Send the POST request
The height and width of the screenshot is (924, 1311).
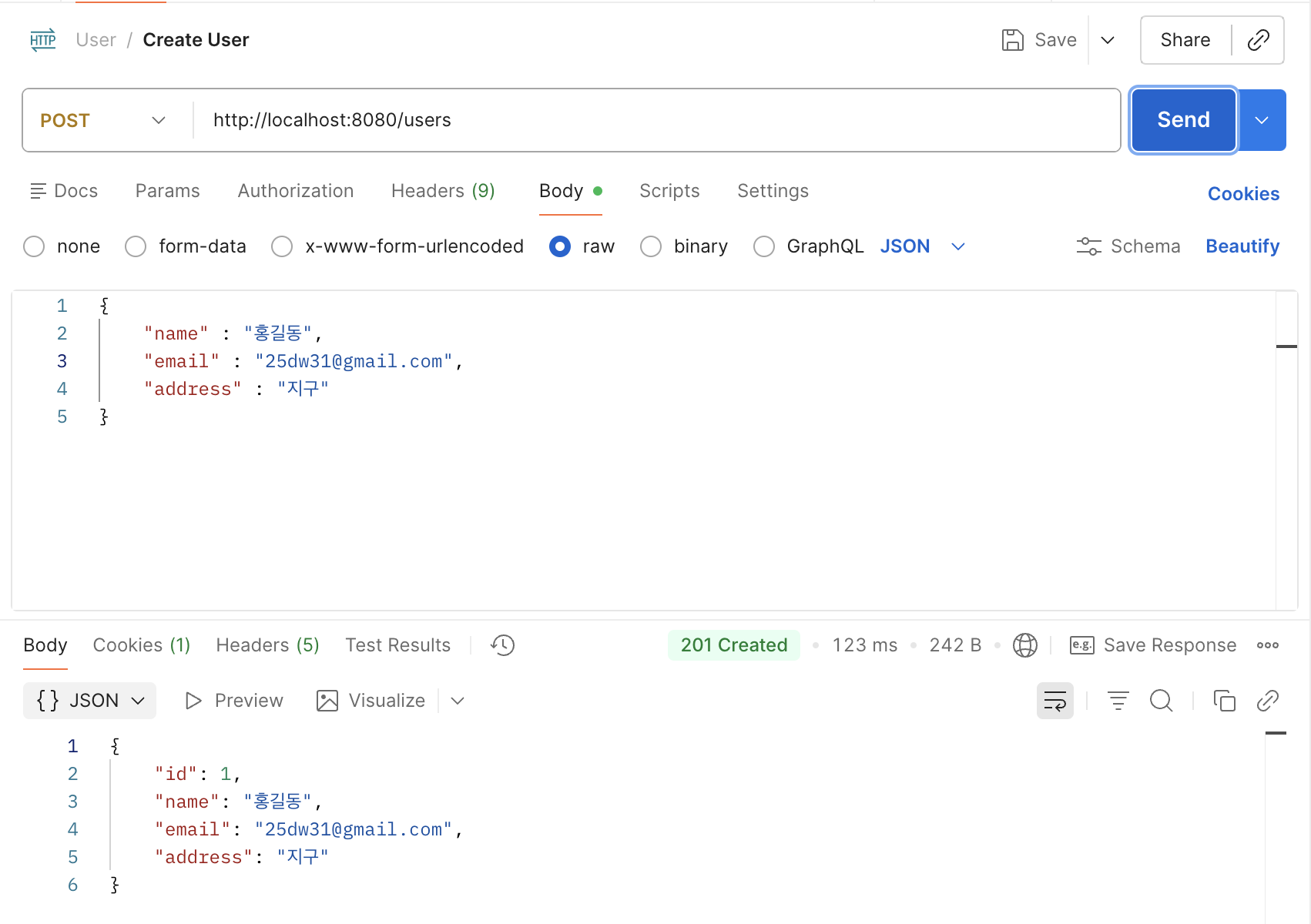(1183, 120)
